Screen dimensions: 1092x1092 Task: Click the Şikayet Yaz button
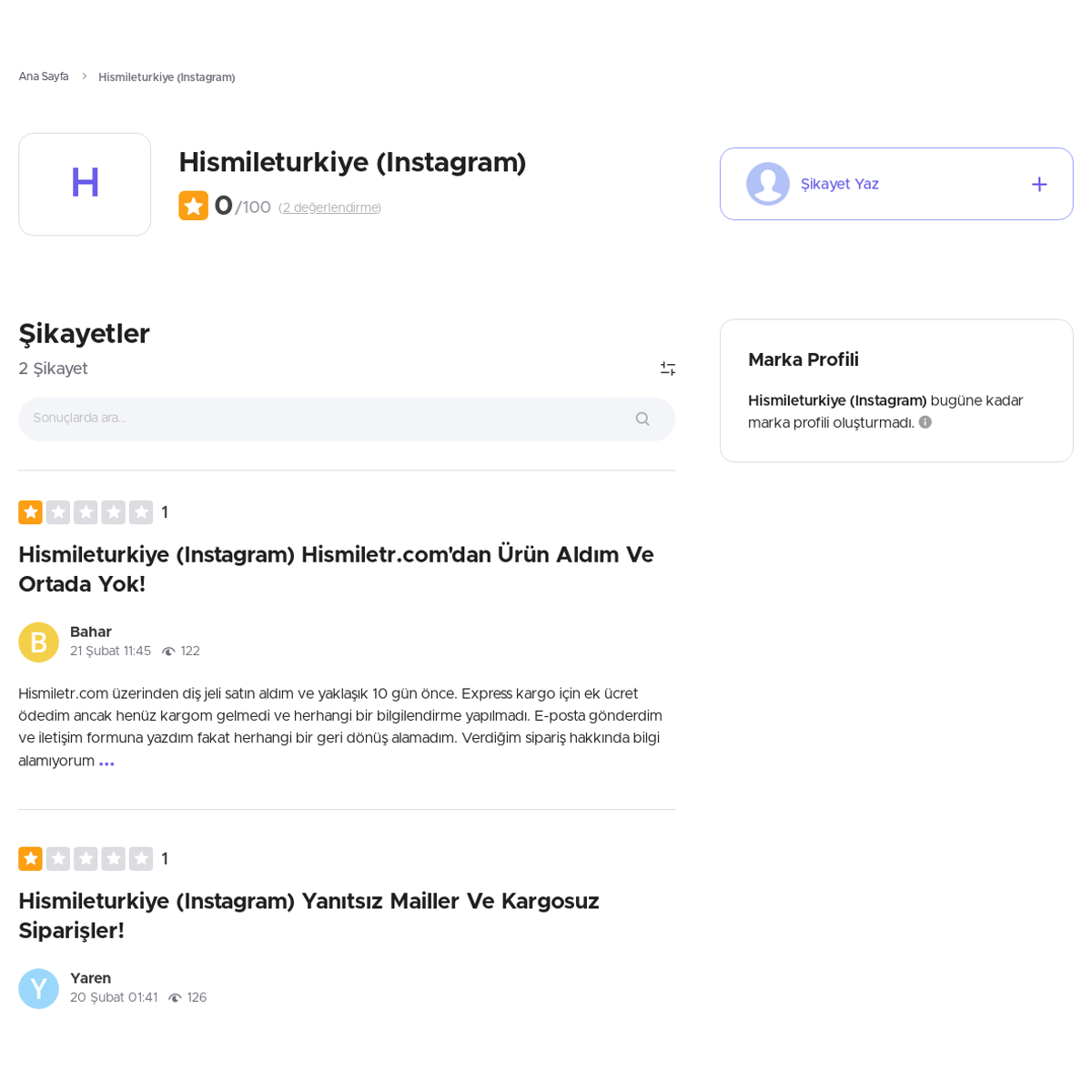[896, 184]
